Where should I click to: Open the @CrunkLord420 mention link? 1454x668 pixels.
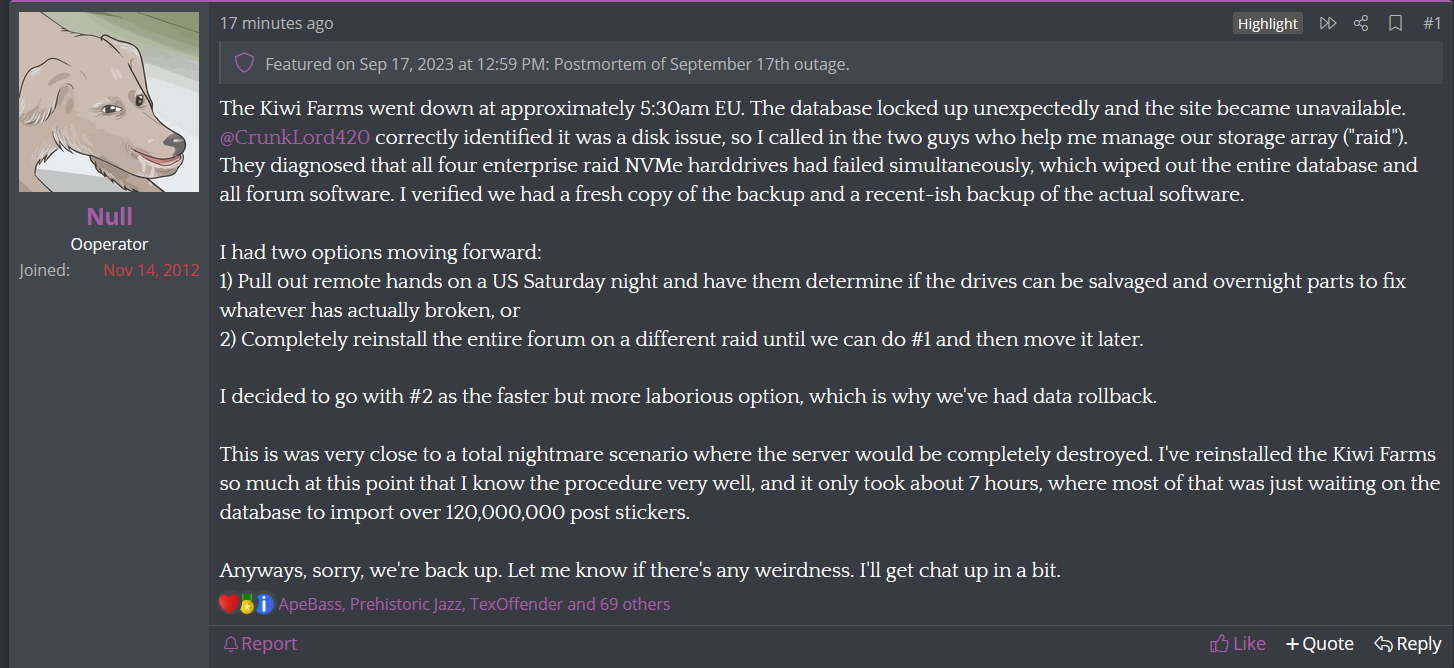coord(295,137)
